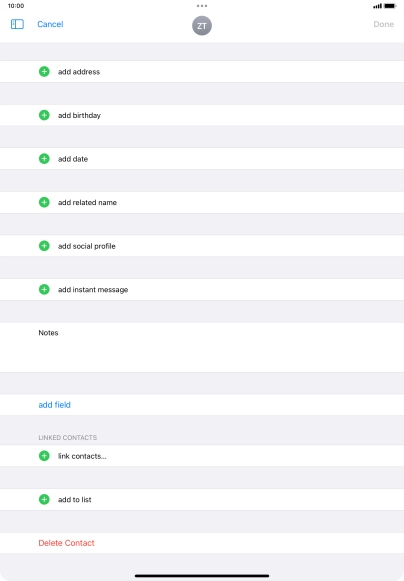Confirm changes with Done
The width and height of the screenshot is (404, 581).
383,24
